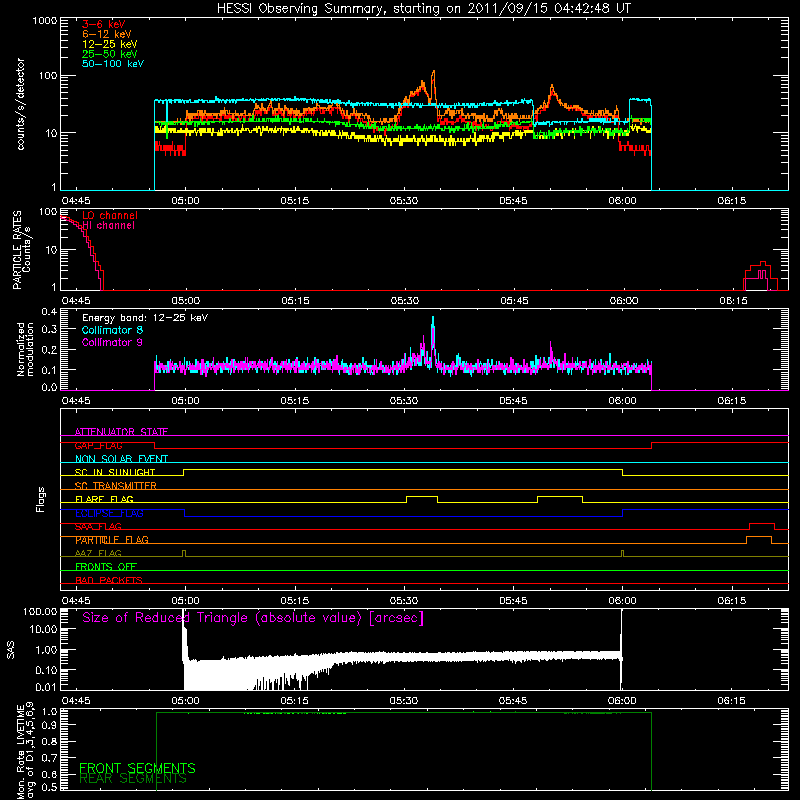Click the AAZ_FLAG spike at 06:00
This screenshot has height=800, width=800.
pyautogui.click(x=622, y=553)
